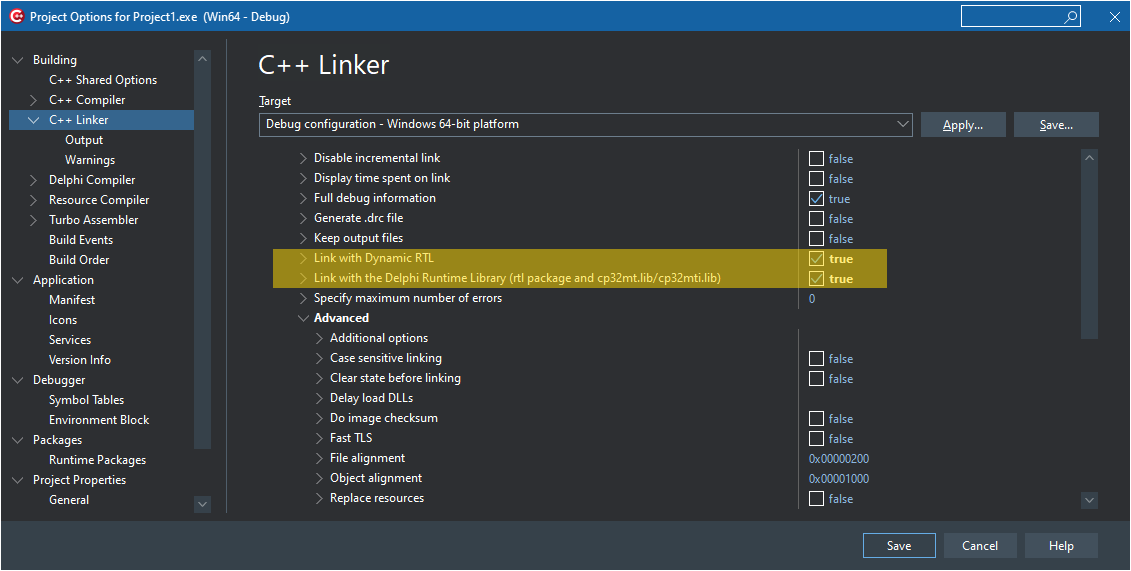Viewport: 1131px width, 571px height.
Task: Click the C++Builder app icon in title bar
Action: pyautogui.click(x=16, y=17)
